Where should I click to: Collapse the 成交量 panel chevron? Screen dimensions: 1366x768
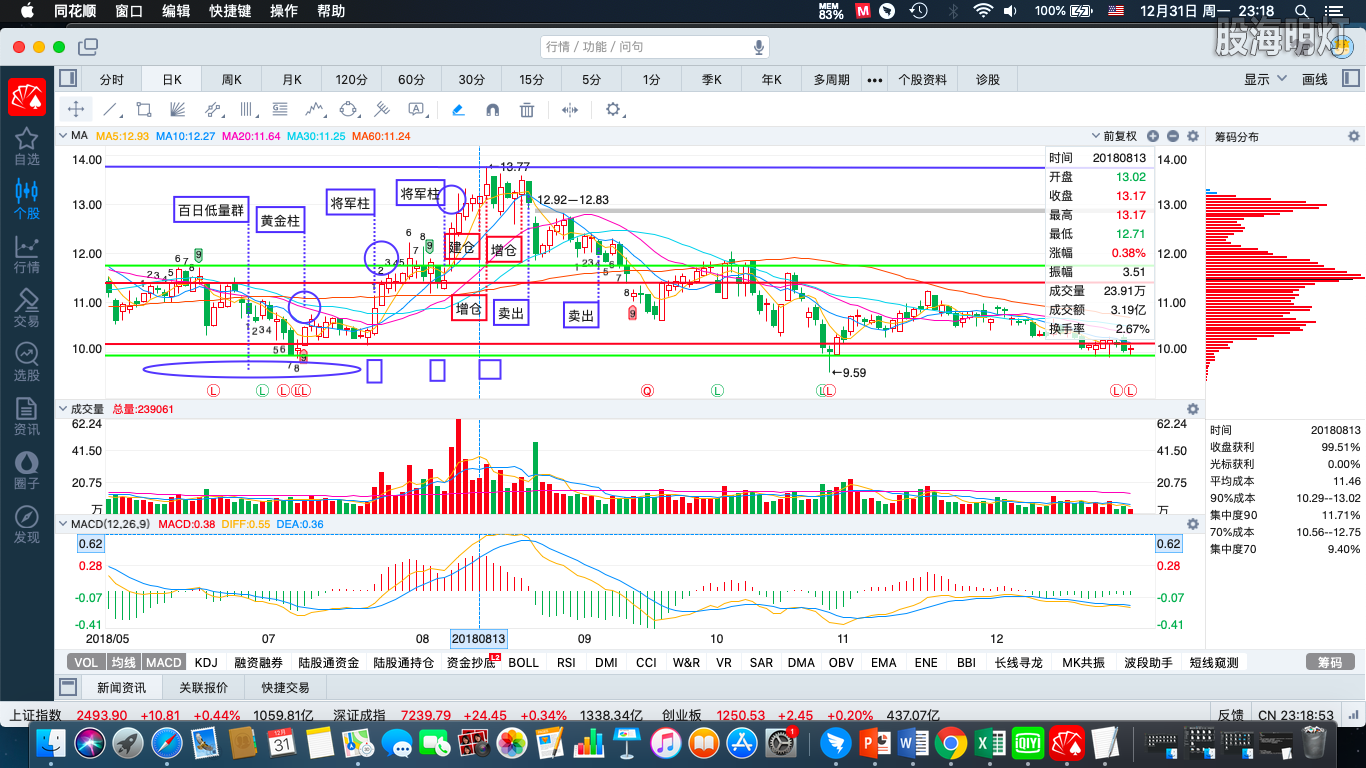(x=62, y=409)
